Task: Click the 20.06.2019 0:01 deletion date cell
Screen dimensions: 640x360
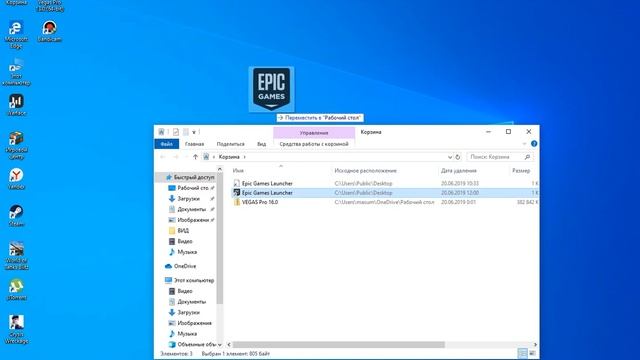Action: [x=458, y=202]
